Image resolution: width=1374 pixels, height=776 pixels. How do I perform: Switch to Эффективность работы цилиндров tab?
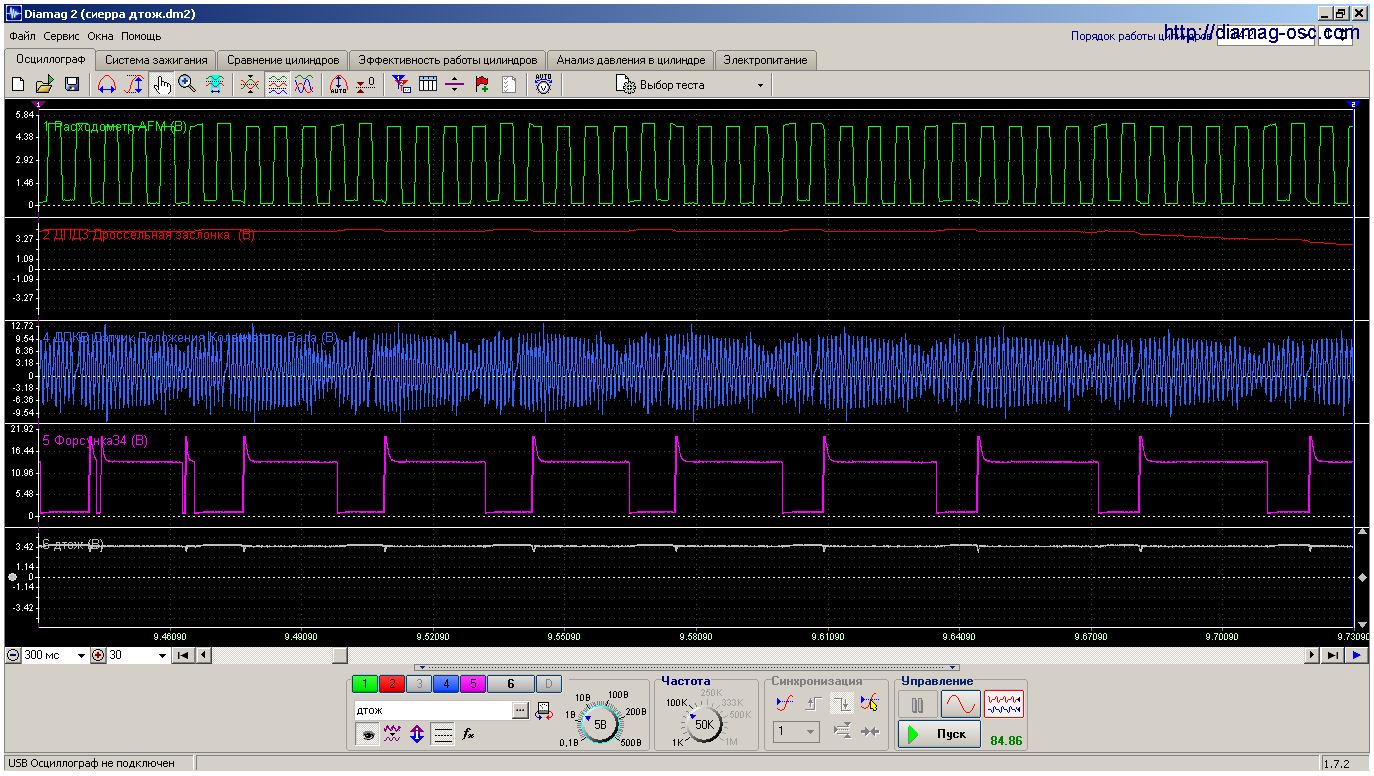(x=448, y=60)
